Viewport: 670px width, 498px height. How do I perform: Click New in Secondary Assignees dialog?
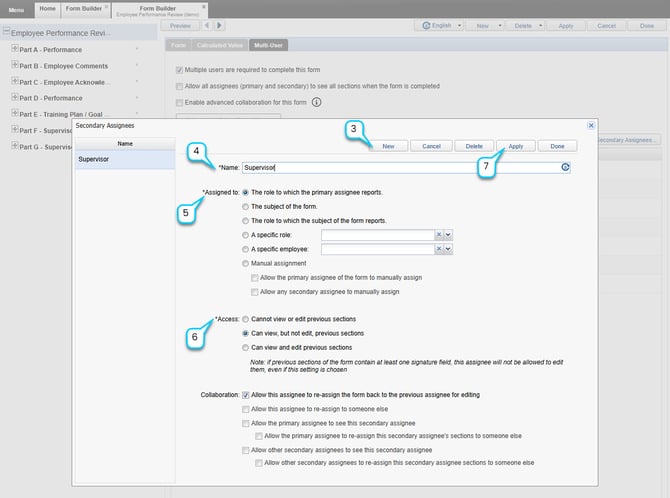[x=388, y=146]
